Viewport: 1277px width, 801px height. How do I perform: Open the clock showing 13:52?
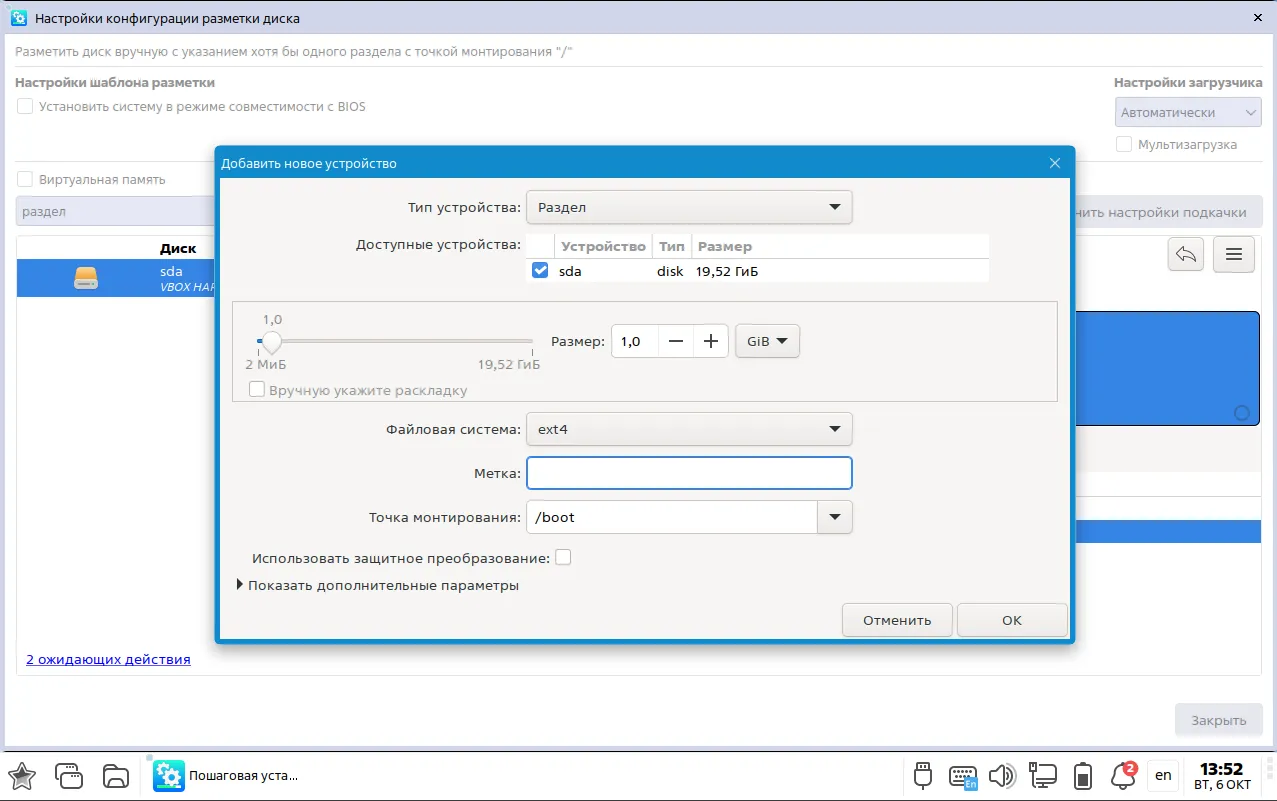point(1222,775)
